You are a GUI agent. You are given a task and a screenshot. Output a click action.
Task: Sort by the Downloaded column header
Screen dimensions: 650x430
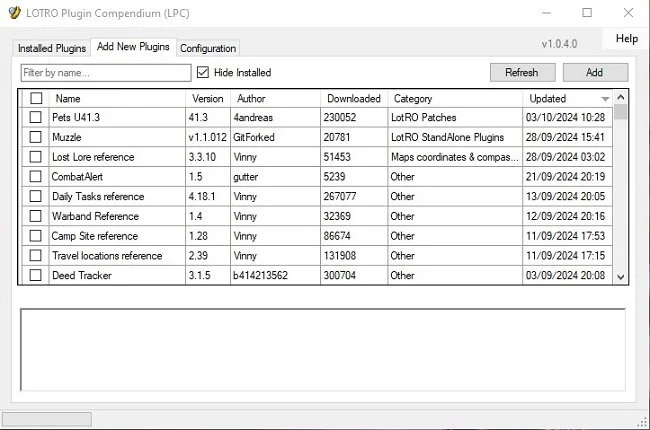point(354,99)
